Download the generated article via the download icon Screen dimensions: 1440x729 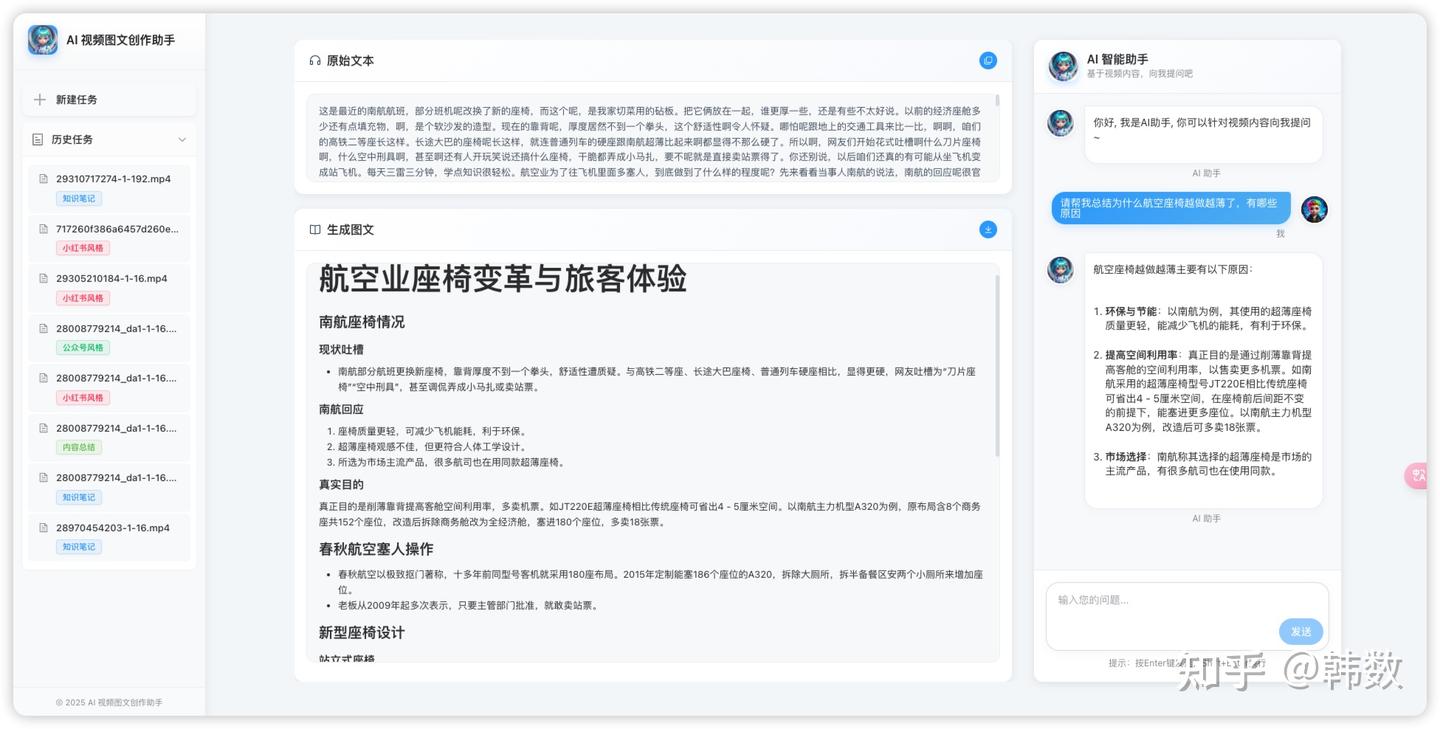click(x=988, y=229)
